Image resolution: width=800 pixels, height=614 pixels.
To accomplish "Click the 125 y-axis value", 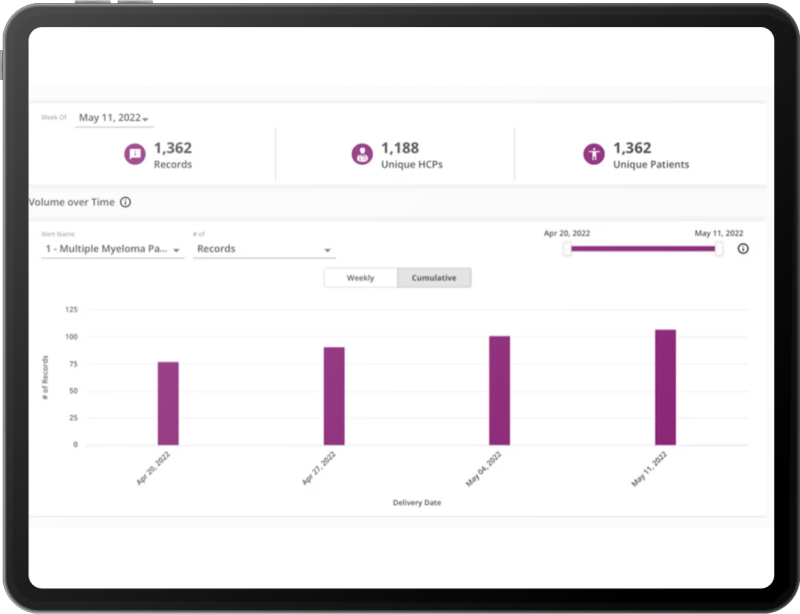I will point(71,309).
